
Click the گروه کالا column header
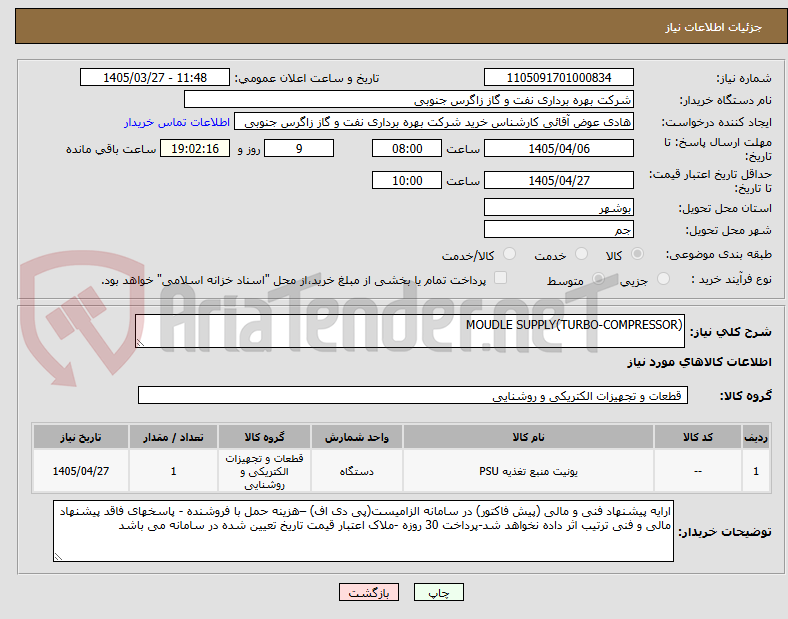point(264,437)
